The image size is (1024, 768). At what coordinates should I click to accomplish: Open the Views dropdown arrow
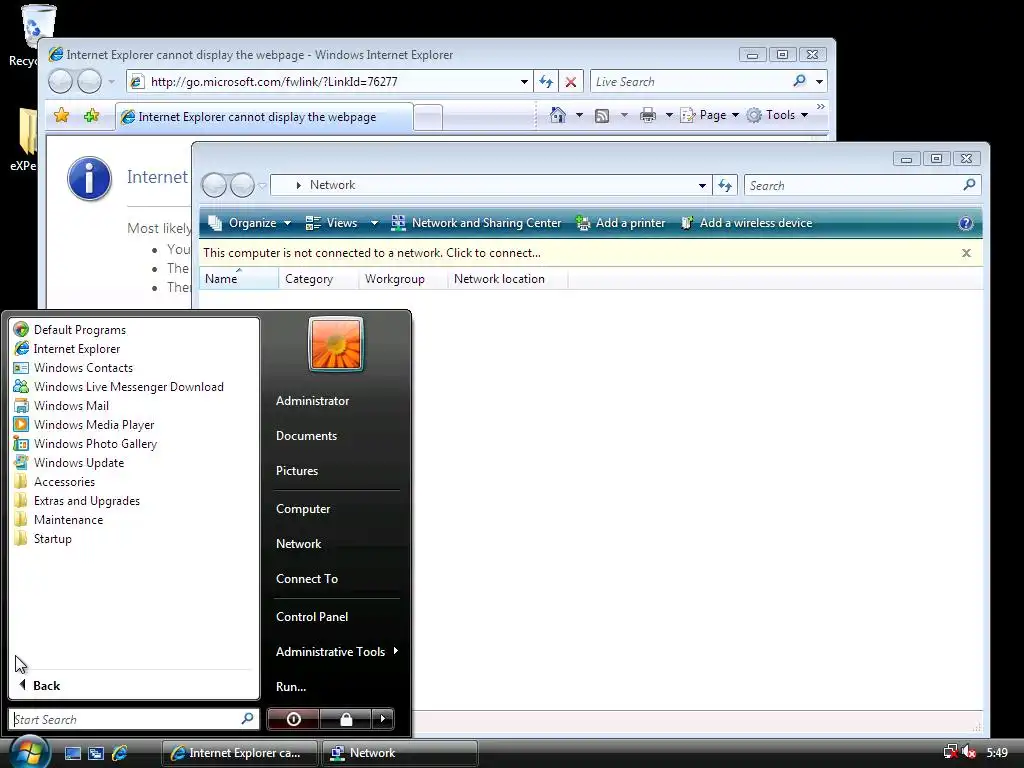pos(374,223)
